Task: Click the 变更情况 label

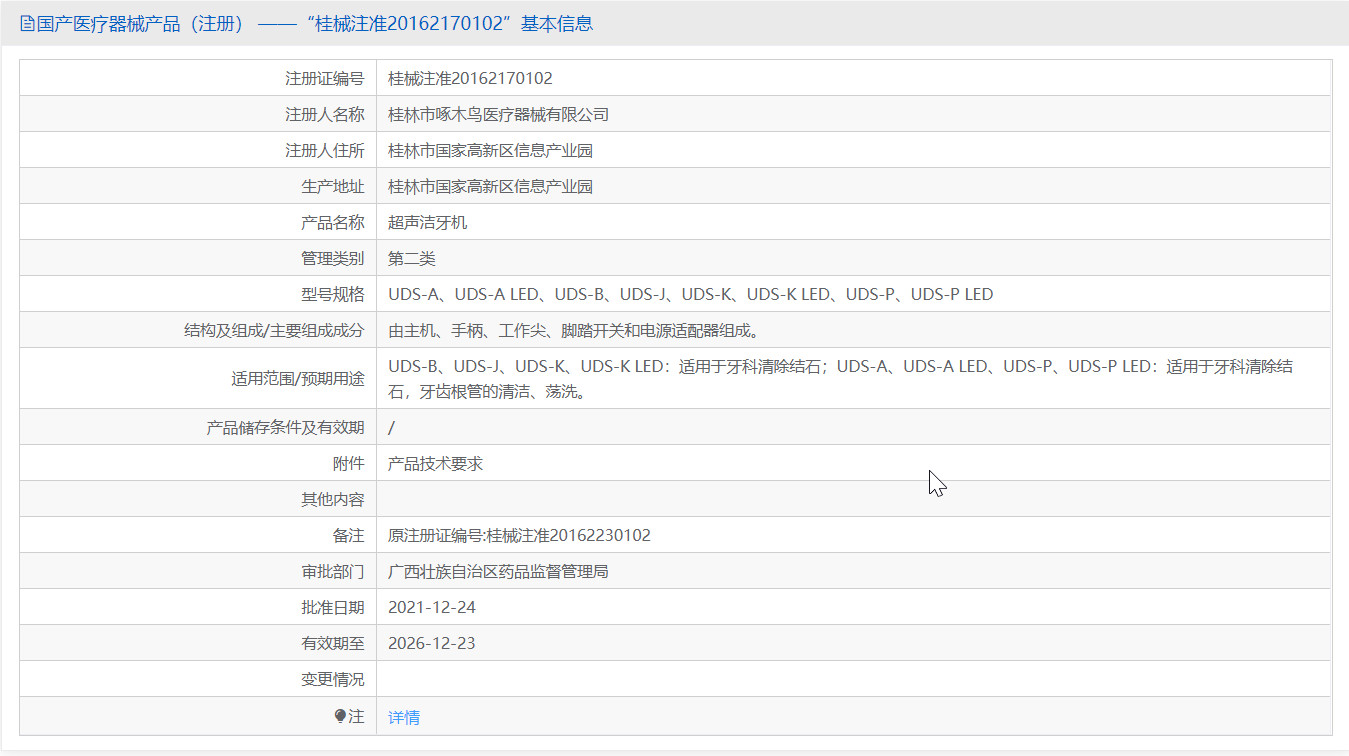Action: pyautogui.click(x=332, y=679)
